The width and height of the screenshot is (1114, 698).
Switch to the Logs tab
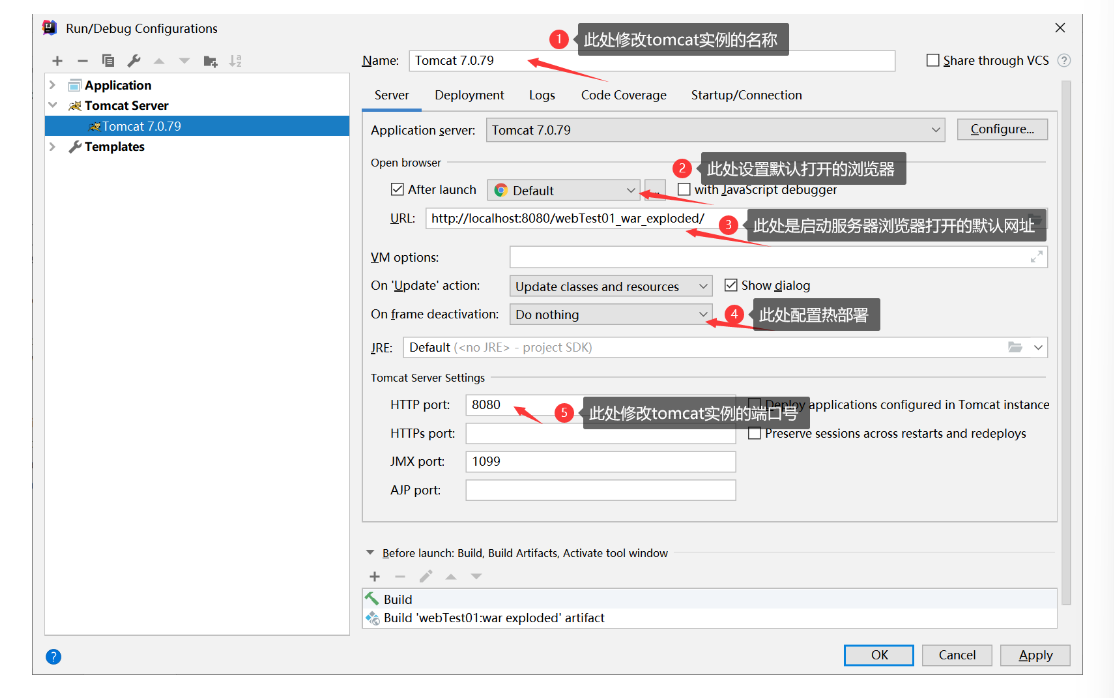click(x=542, y=95)
